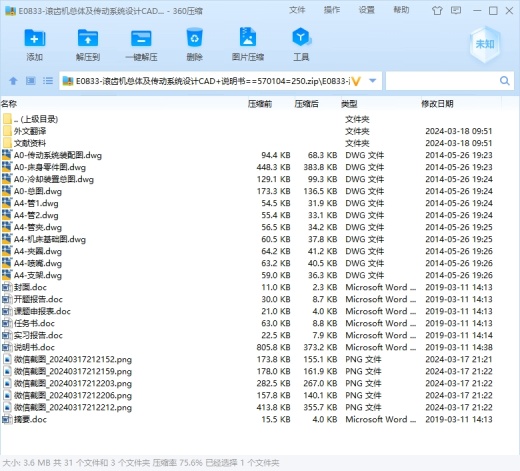Open the 工具 (Tools) icon
520x471 pixels.
point(301,37)
